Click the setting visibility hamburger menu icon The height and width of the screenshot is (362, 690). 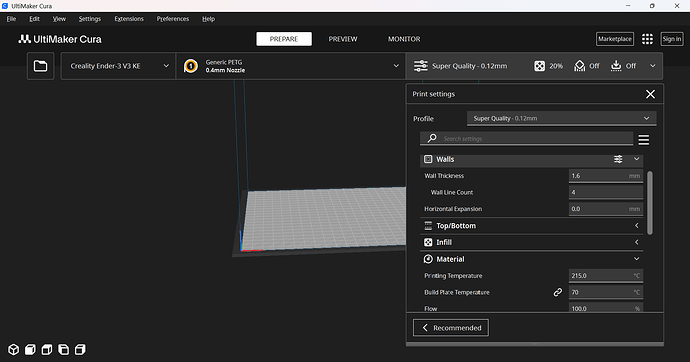(644, 140)
